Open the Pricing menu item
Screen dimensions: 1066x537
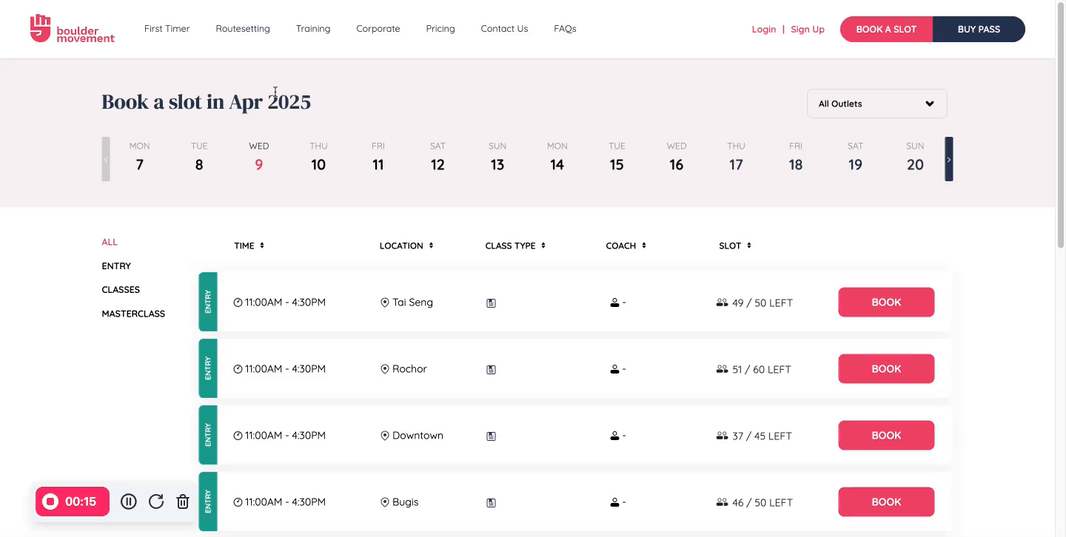440,29
